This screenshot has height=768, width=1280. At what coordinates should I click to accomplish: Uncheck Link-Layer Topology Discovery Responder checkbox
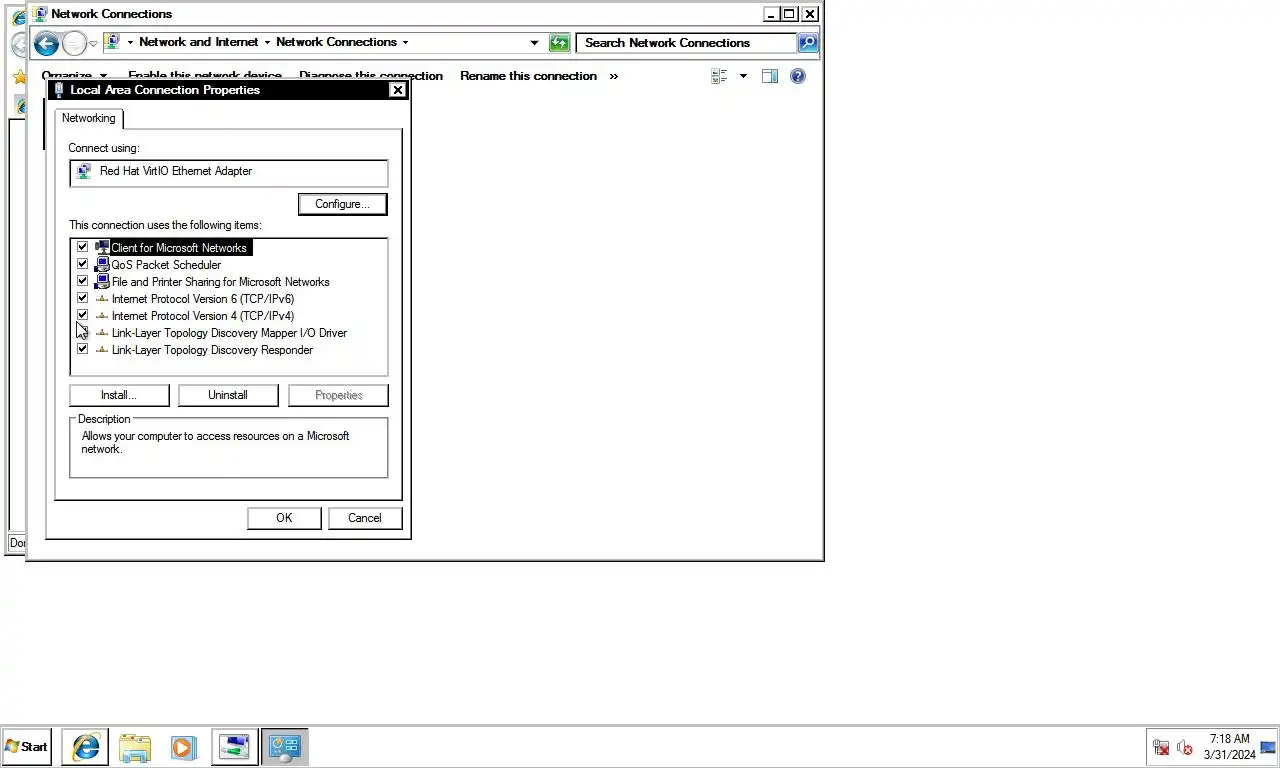click(83, 349)
